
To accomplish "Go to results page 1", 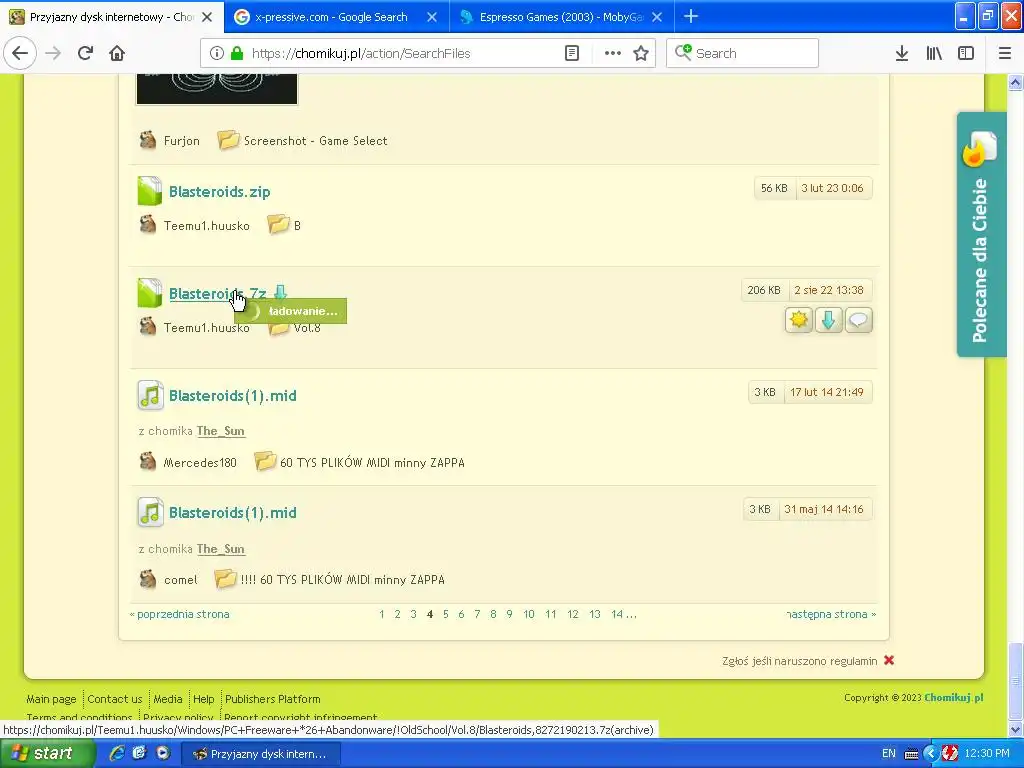I will pyautogui.click(x=381, y=615).
